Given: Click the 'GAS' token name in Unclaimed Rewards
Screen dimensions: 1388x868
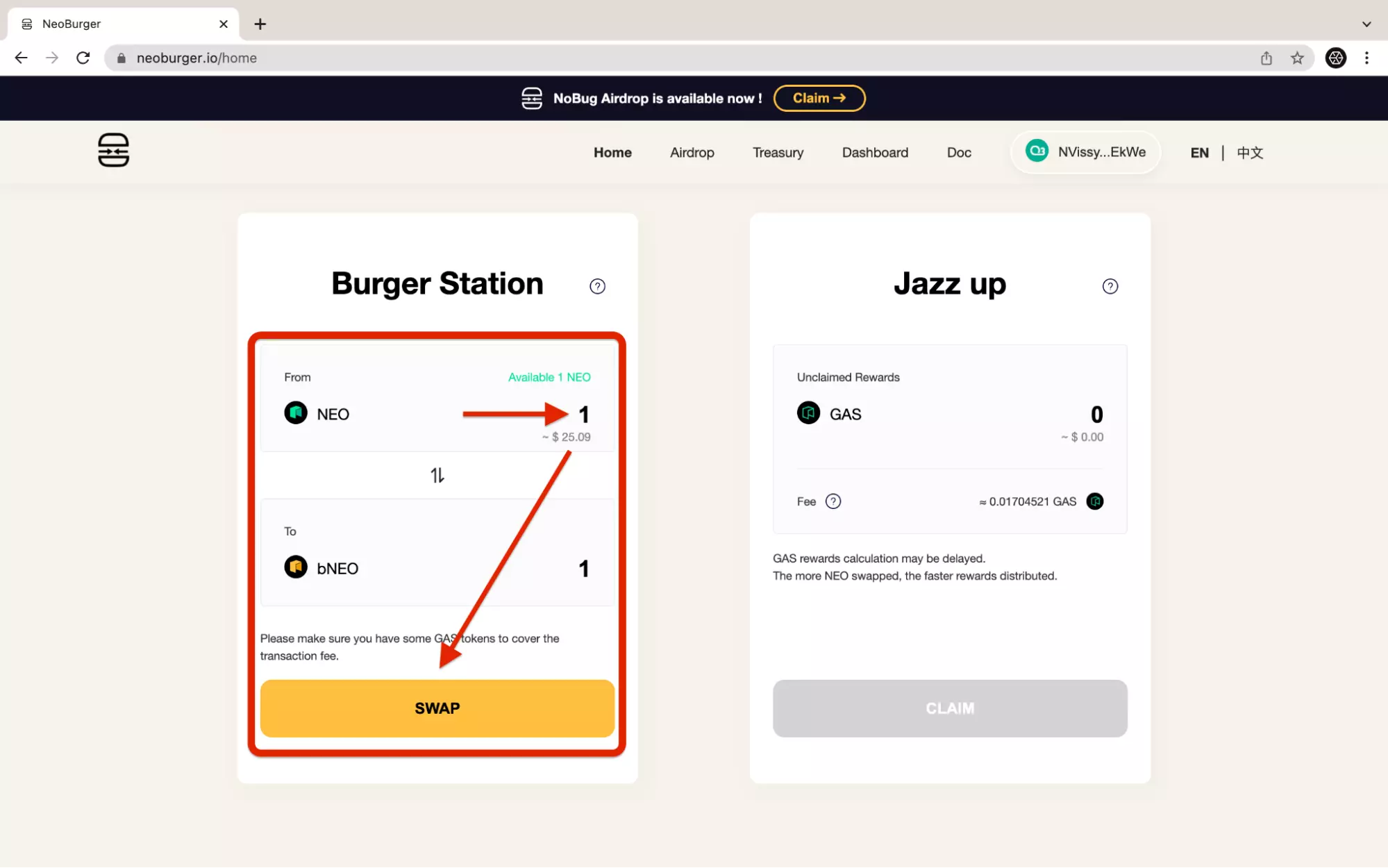Looking at the screenshot, I should pos(845,415).
